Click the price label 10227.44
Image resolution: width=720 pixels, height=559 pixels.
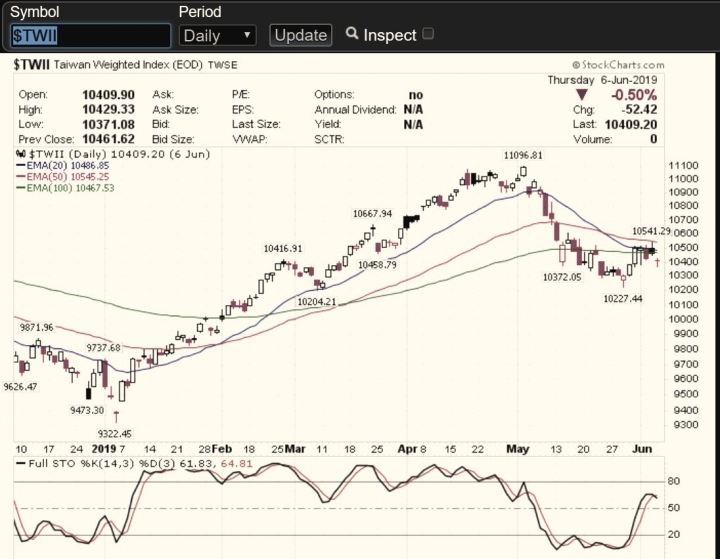click(x=623, y=299)
